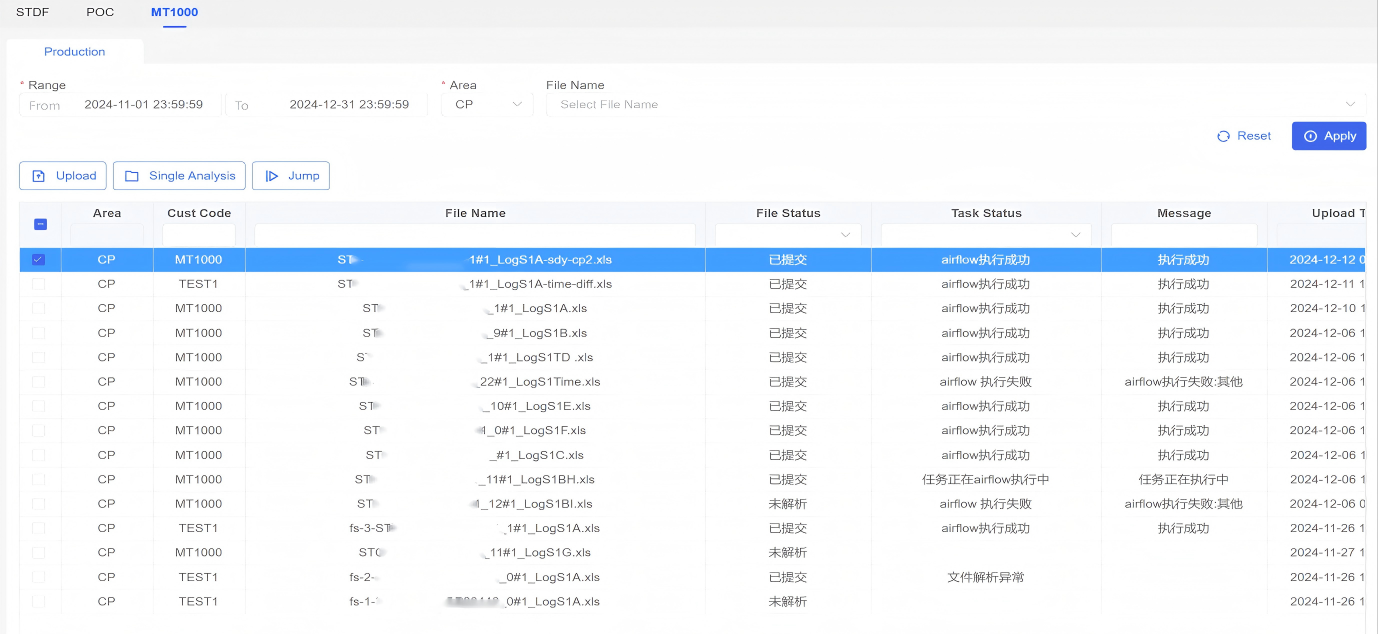Click task status 任务正在airflow执行中
Image resolution: width=1378 pixels, height=634 pixels.
(986, 479)
